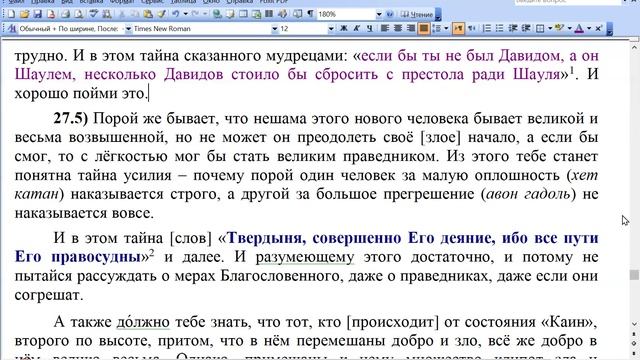The width and height of the screenshot is (640, 360).
Task: Cut the selection with the scissors icon
Action: tap(122, 14)
